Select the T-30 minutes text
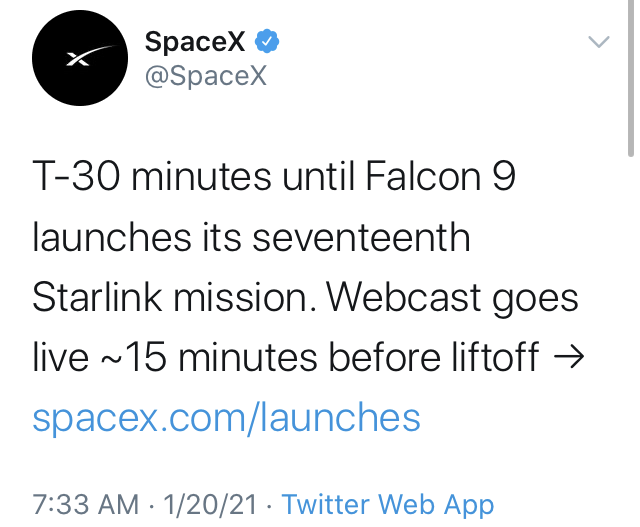Image resolution: width=640 pixels, height=527 pixels. tap(152, 176)
